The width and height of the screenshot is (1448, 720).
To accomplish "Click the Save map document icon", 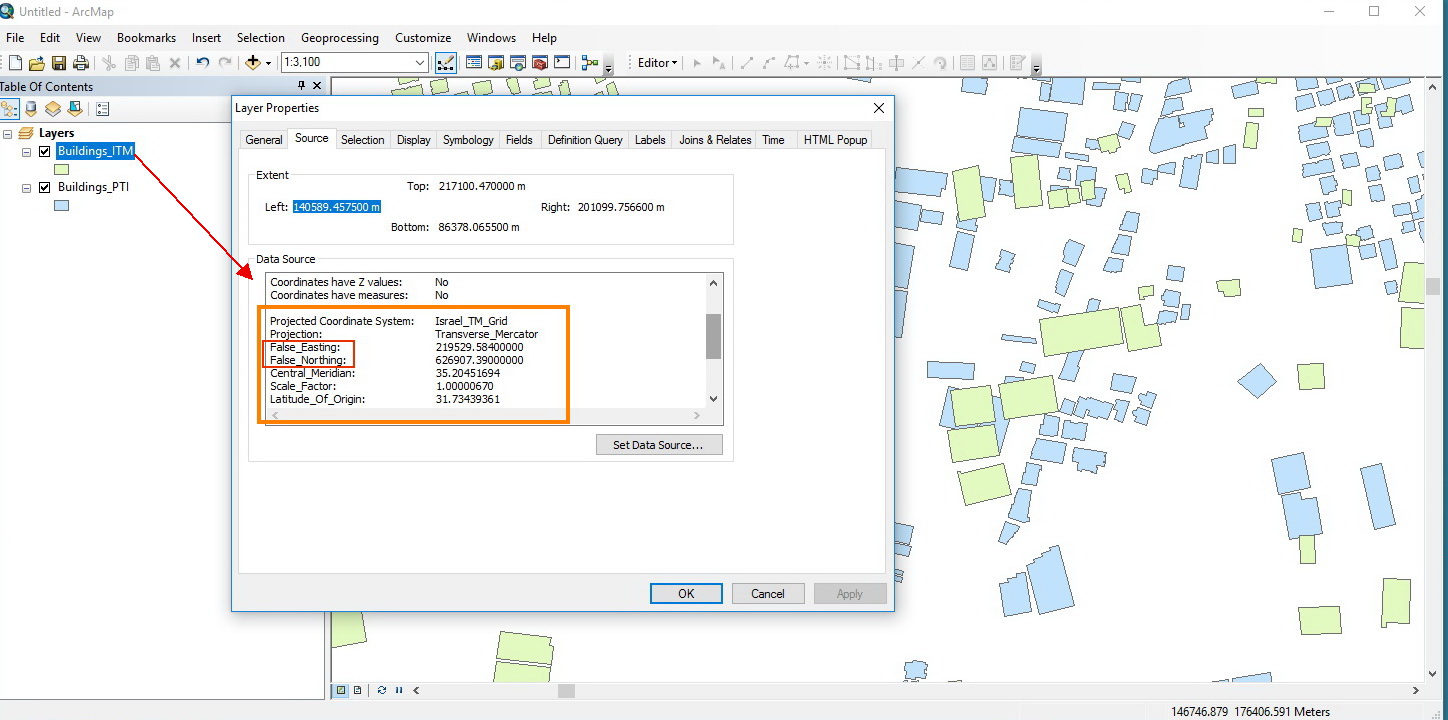I will (x=58, y=63).
